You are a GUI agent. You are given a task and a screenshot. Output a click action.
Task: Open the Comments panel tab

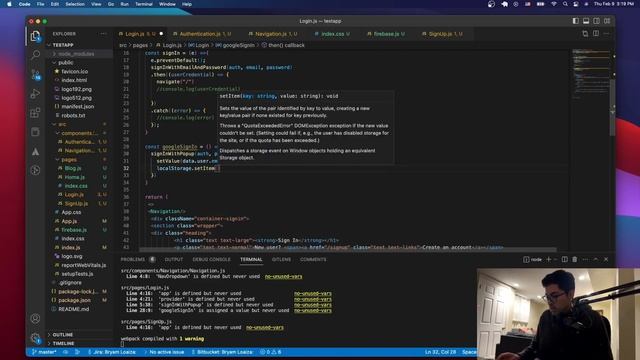313,260
